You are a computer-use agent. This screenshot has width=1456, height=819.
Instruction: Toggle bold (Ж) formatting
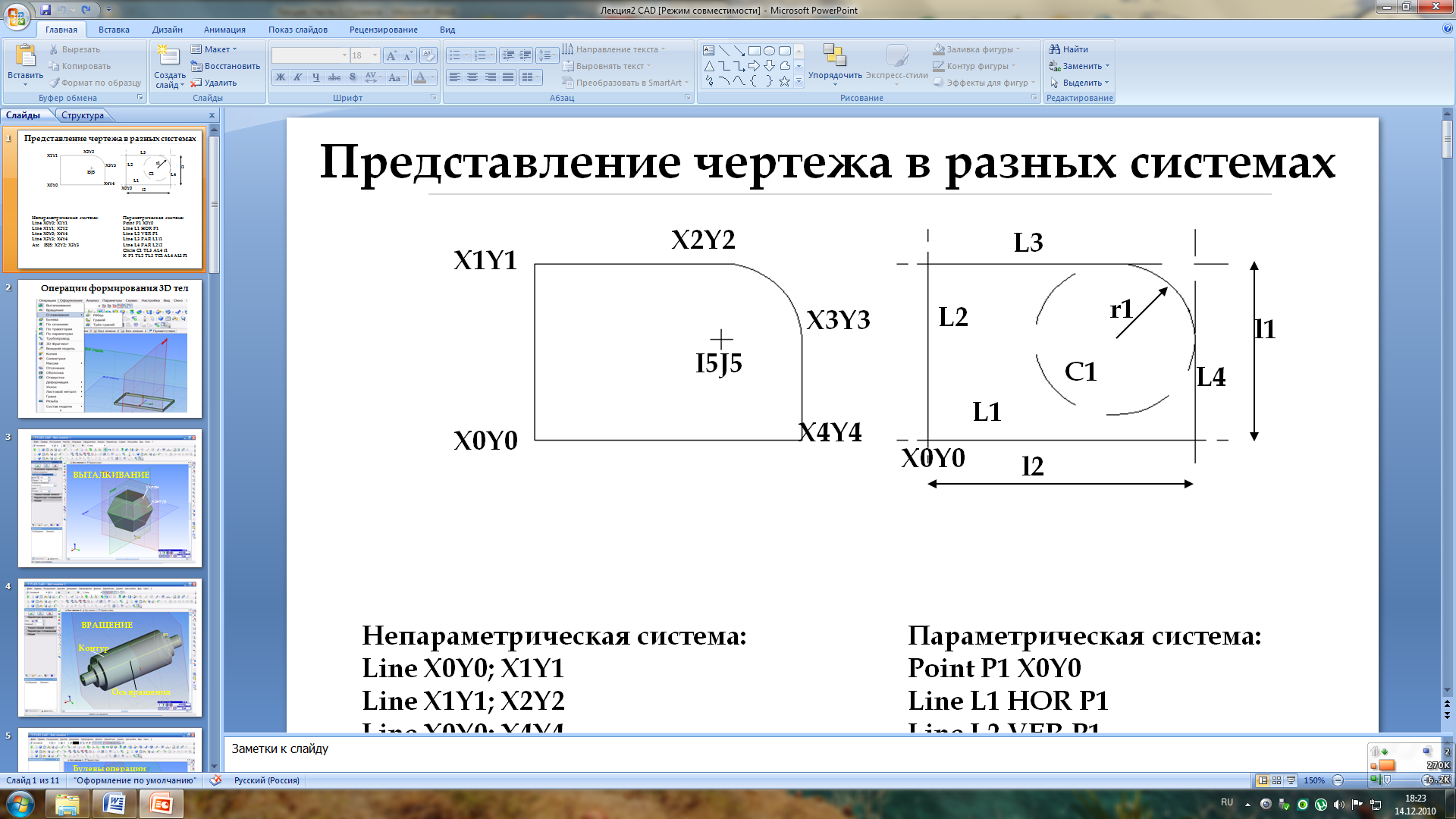tap(281, 77)
